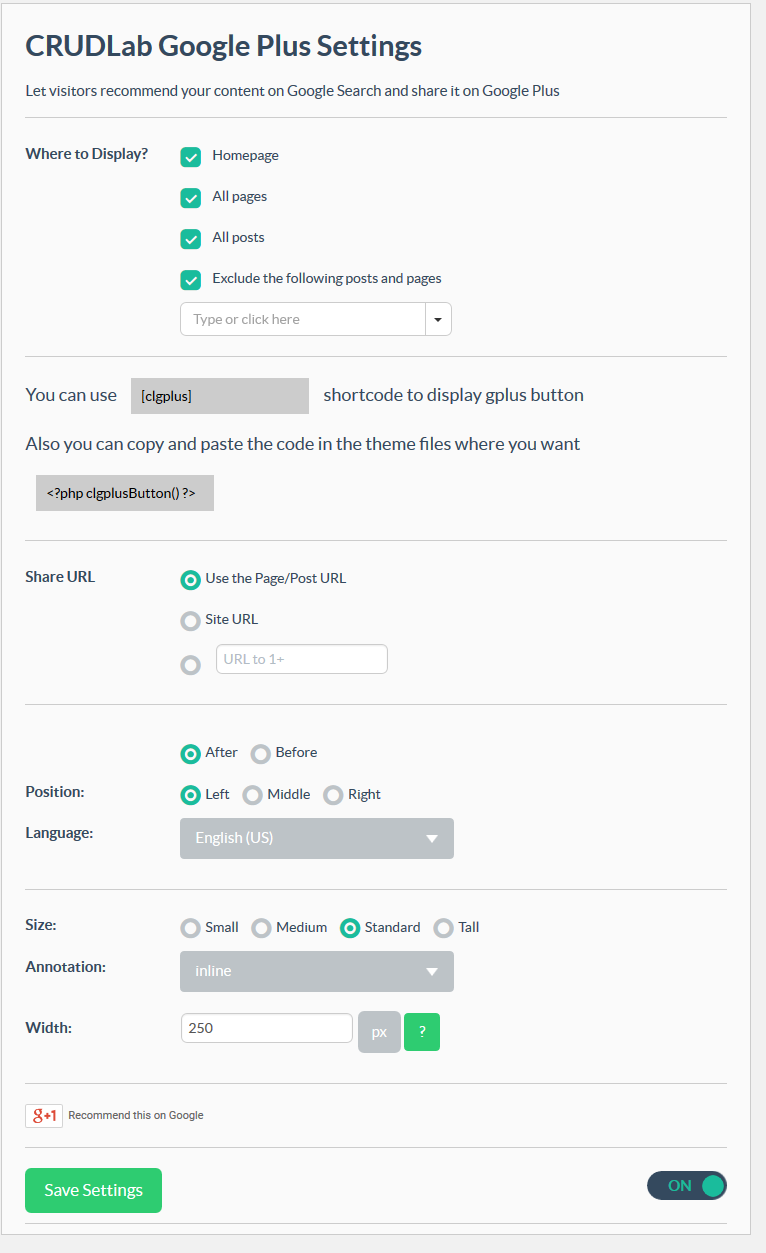Click the php clgplusButton() code box

pyautogui.click(x=125, y=493)
